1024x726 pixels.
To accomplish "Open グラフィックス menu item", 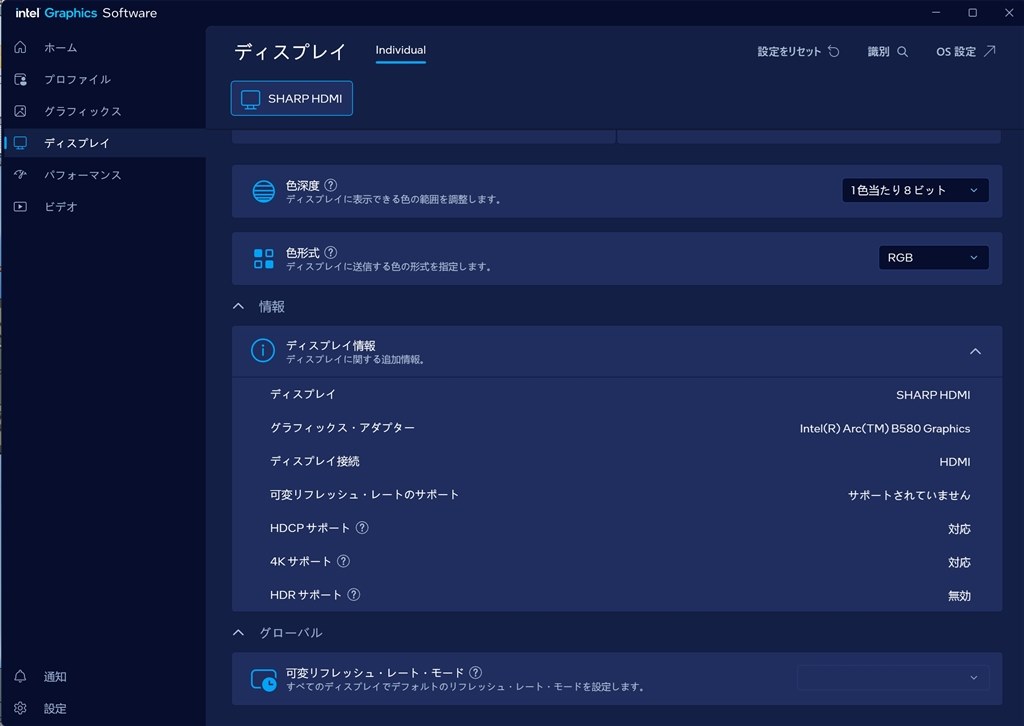I will coord(82,111).
